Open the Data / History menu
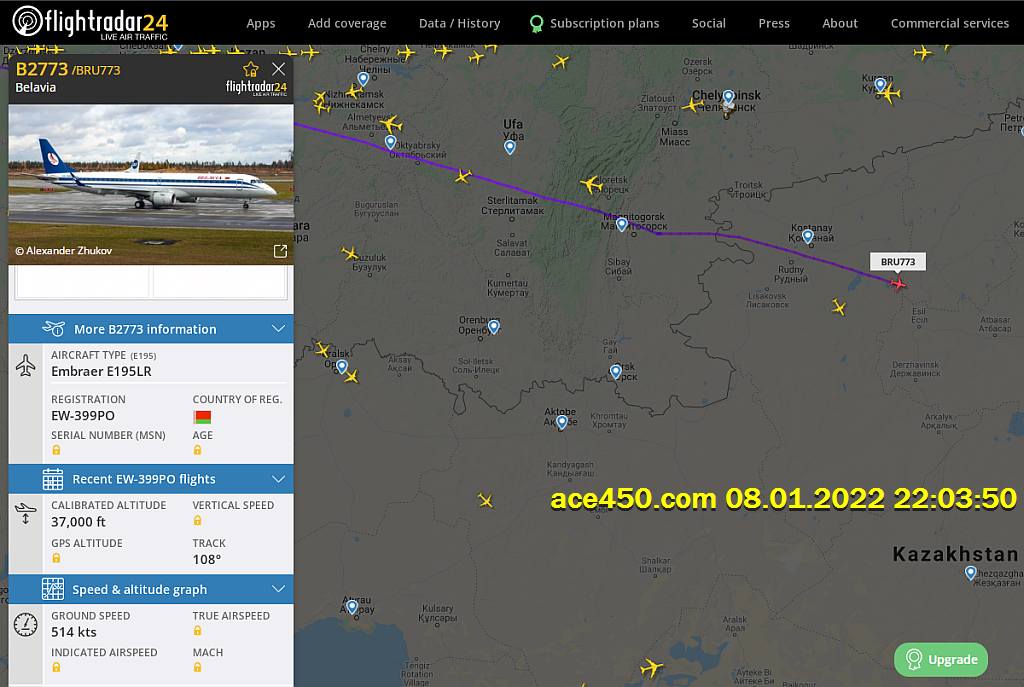Image resolution: width=1024 pixels, height=687 pixels. [x=459, y=23]
